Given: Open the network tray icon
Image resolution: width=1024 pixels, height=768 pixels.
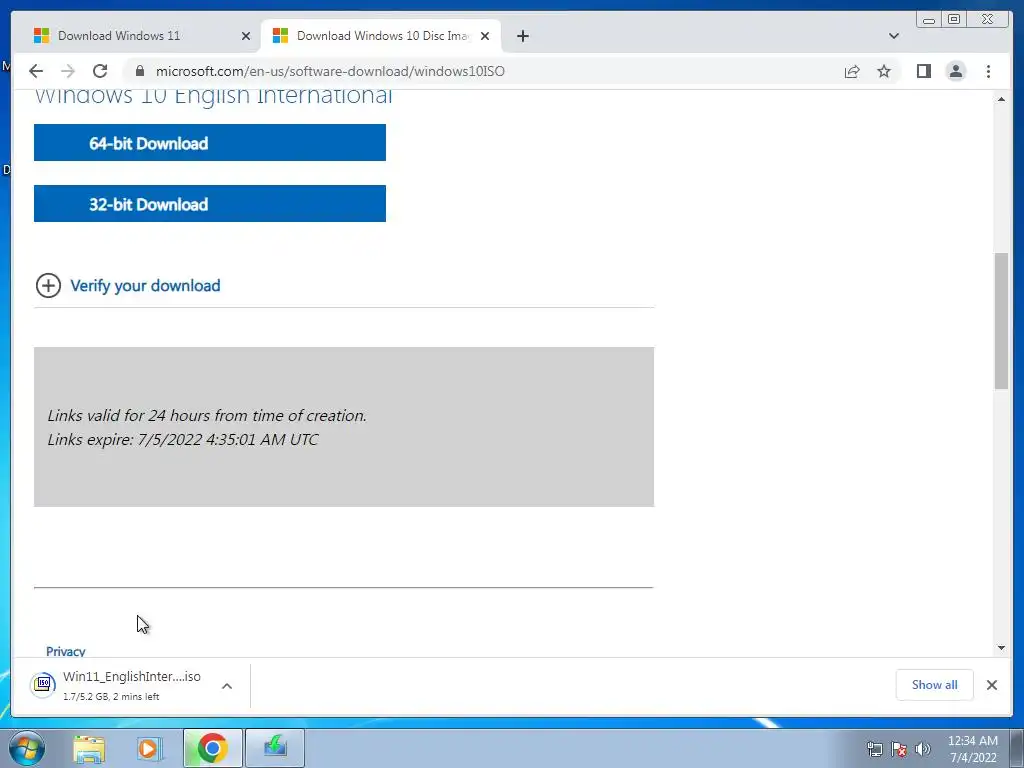Looking at the screenshot, I should [x=874, y=749].
